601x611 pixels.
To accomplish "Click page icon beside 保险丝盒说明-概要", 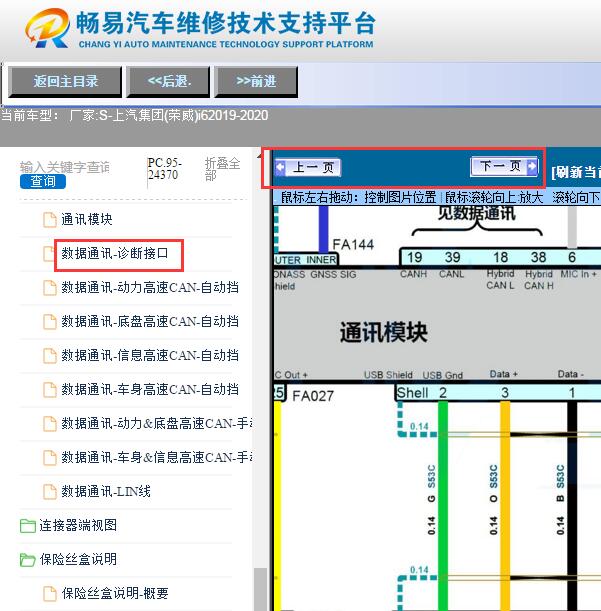I will point(49,593).
